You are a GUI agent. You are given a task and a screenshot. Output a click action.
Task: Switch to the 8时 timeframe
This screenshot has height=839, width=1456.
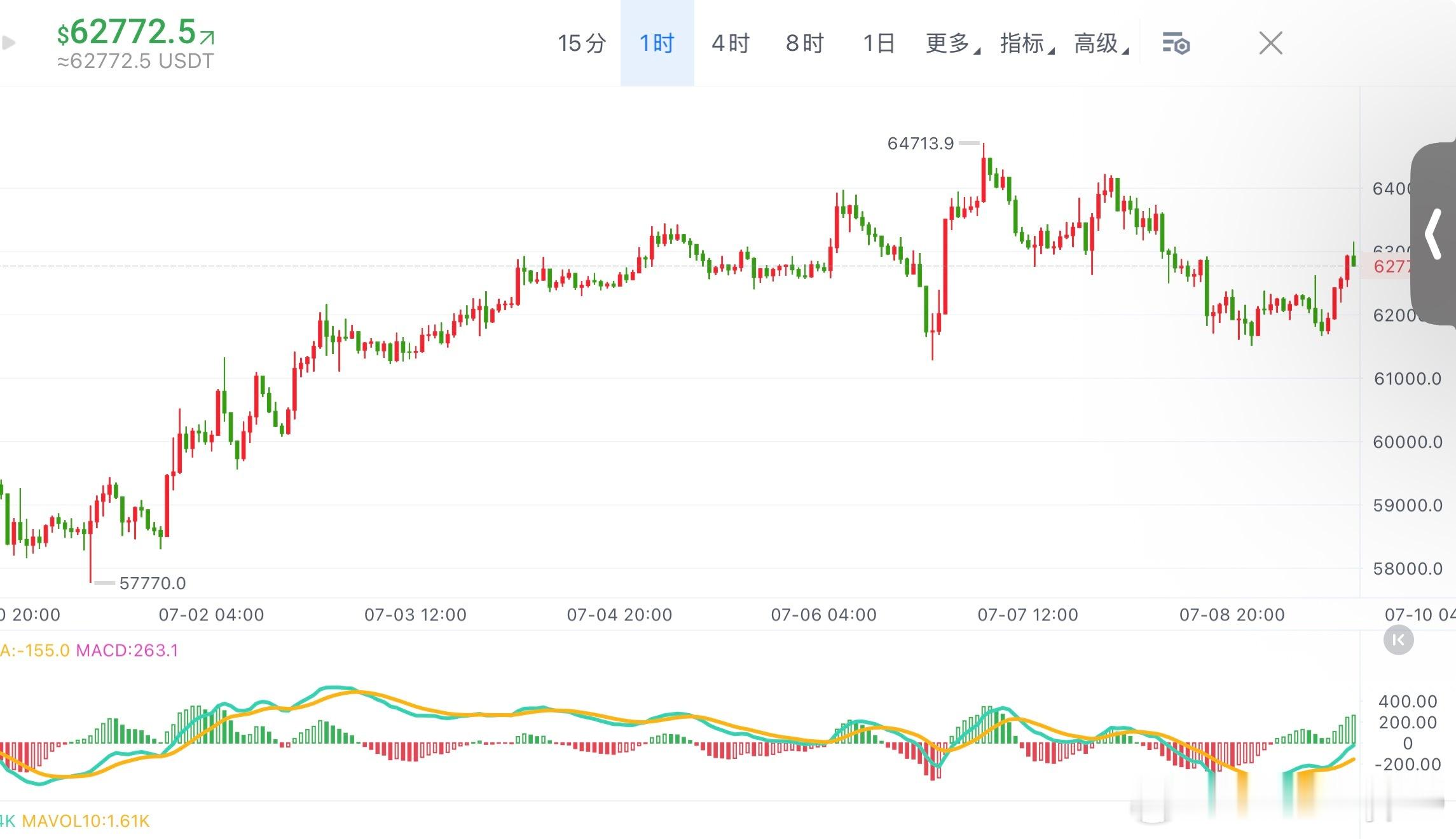804,43
